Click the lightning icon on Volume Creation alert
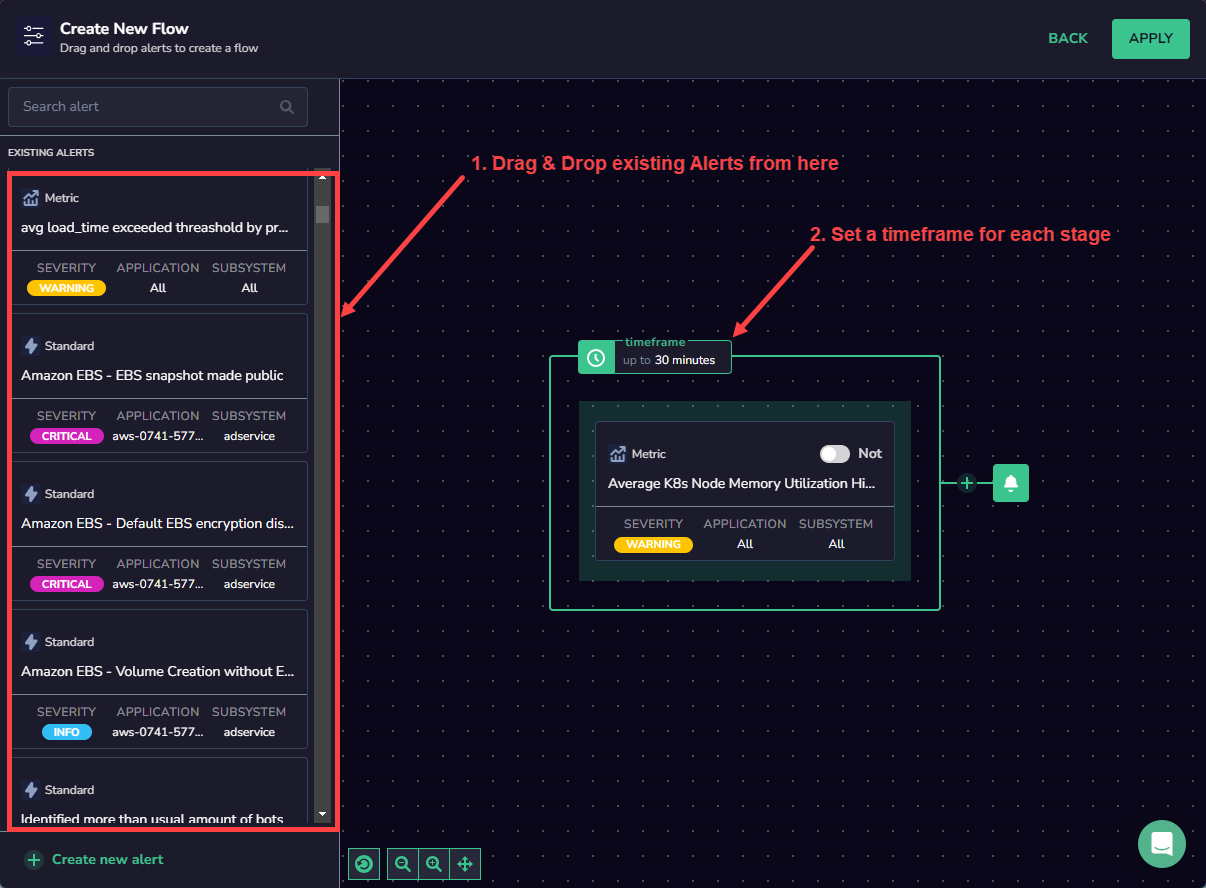 tap(31, 642)
